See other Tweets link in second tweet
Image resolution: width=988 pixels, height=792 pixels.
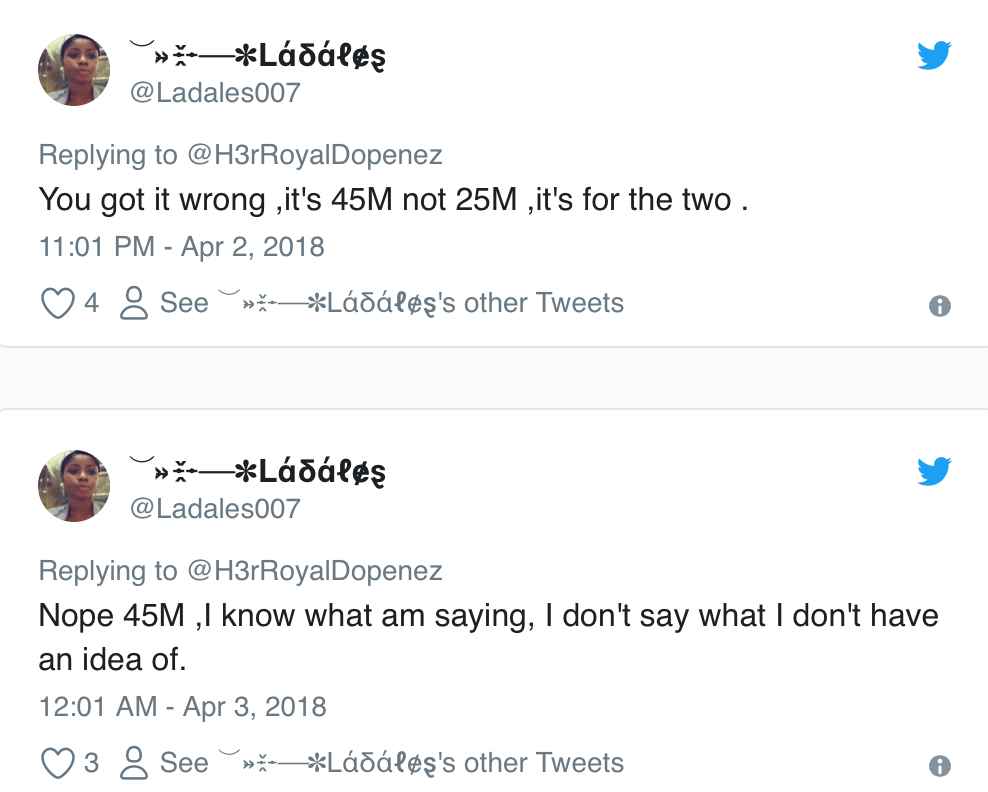tap(391, 763)
